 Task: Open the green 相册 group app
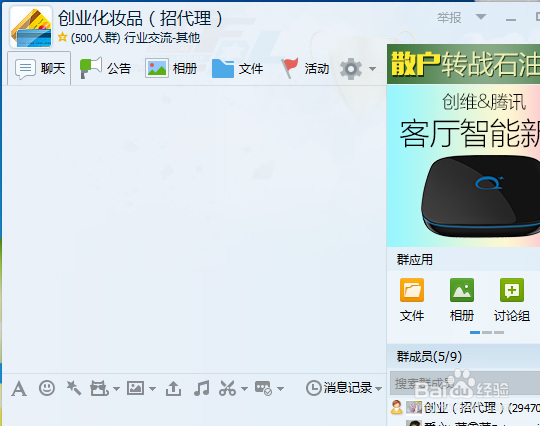point(462,300)
